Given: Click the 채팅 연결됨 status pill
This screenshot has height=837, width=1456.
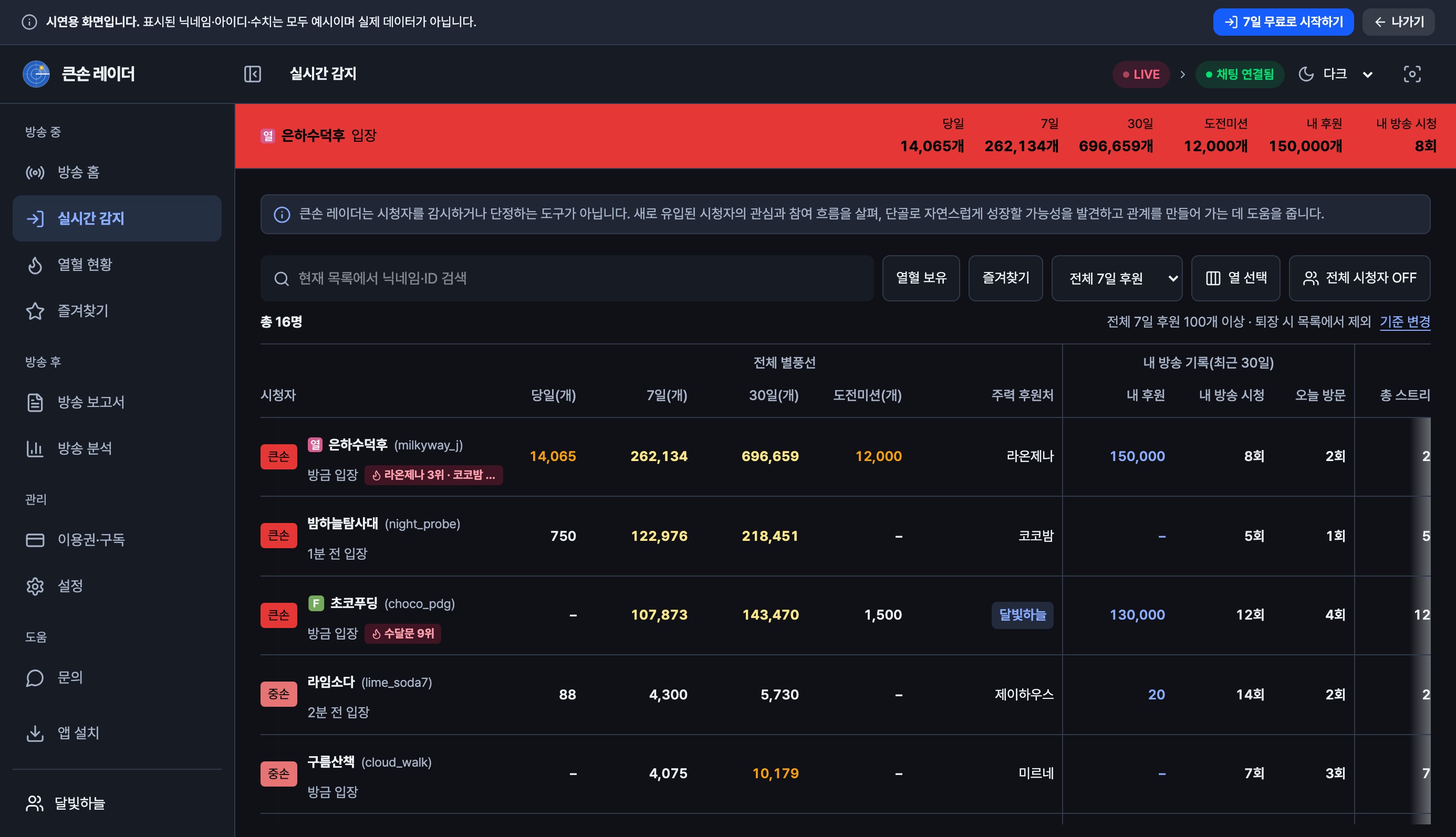Looking at the screenshot, I should point(1239,75).
